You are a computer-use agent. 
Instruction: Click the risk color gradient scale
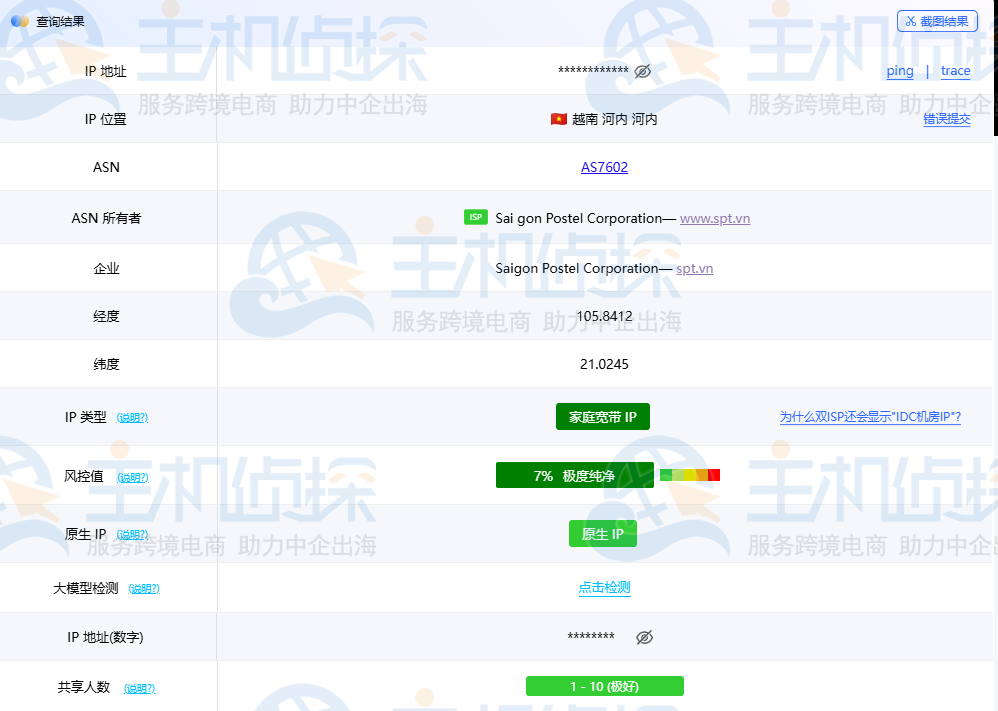click(690, 475)
